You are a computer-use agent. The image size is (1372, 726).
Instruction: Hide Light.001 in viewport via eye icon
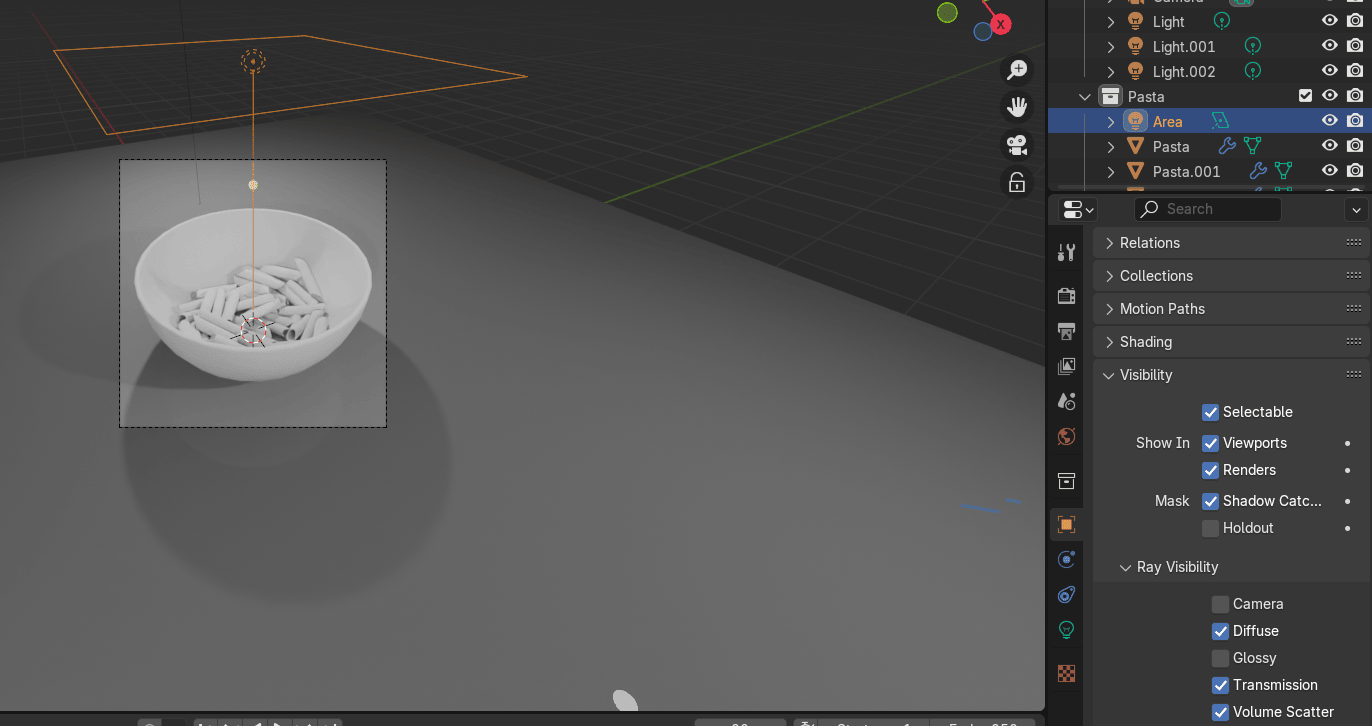tap(1329, 46)
